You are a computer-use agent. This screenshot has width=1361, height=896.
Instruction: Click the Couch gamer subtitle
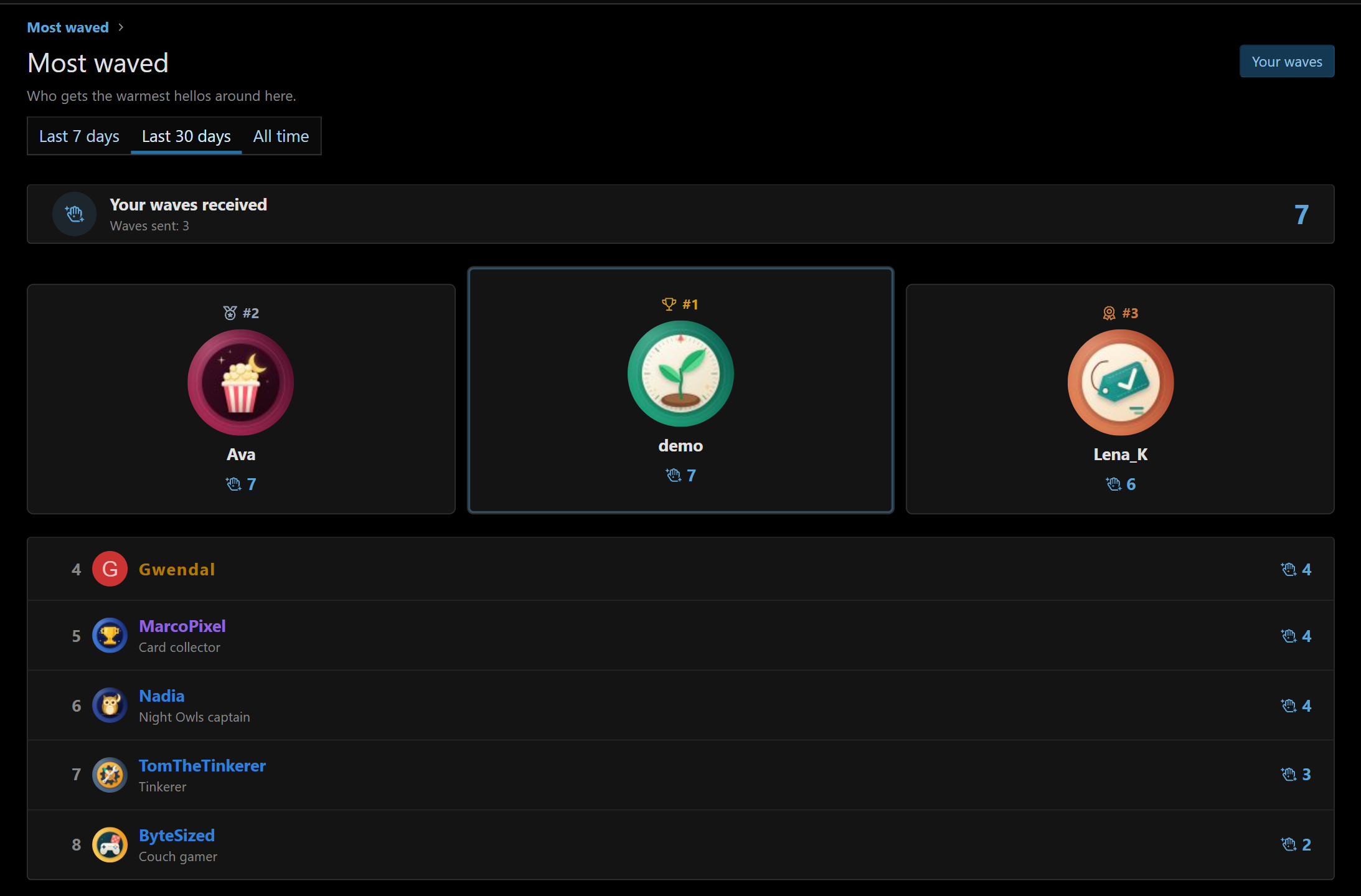pos(178,857)
